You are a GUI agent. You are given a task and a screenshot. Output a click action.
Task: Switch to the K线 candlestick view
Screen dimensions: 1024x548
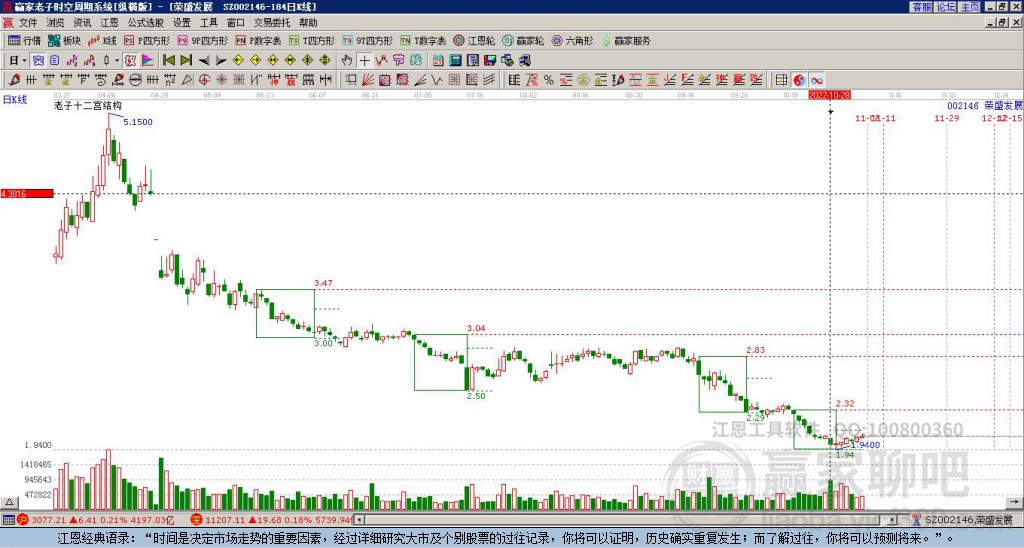[x=102, y=40]
